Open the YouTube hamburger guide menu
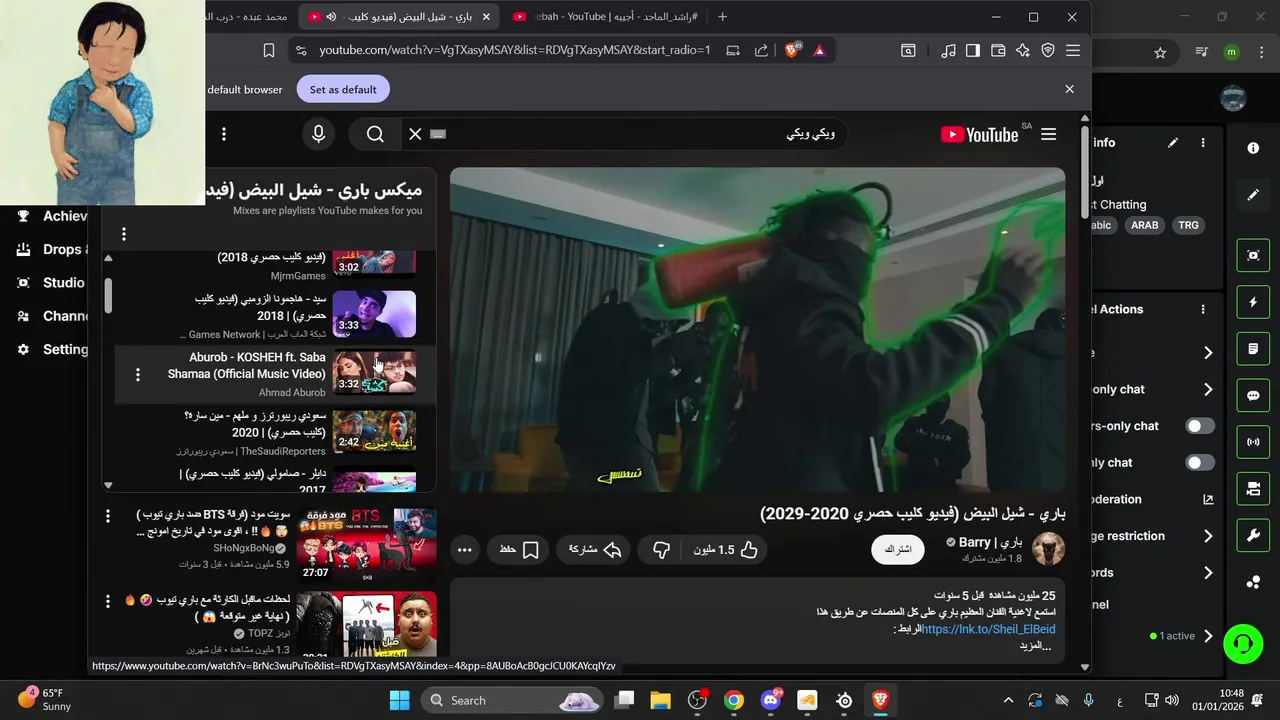Screen dimensions: 1280x720 point(1048,134)
